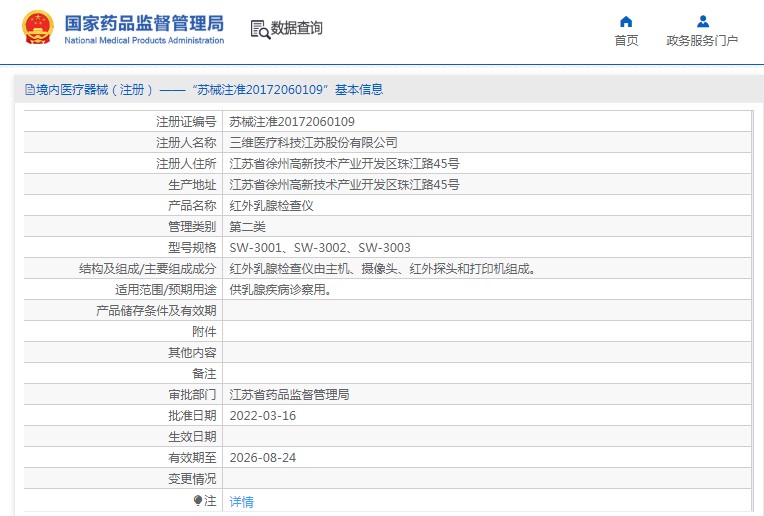The image size is (764, 516).
Task: Click the 注册人住所 address value
Action: (344, 164)
